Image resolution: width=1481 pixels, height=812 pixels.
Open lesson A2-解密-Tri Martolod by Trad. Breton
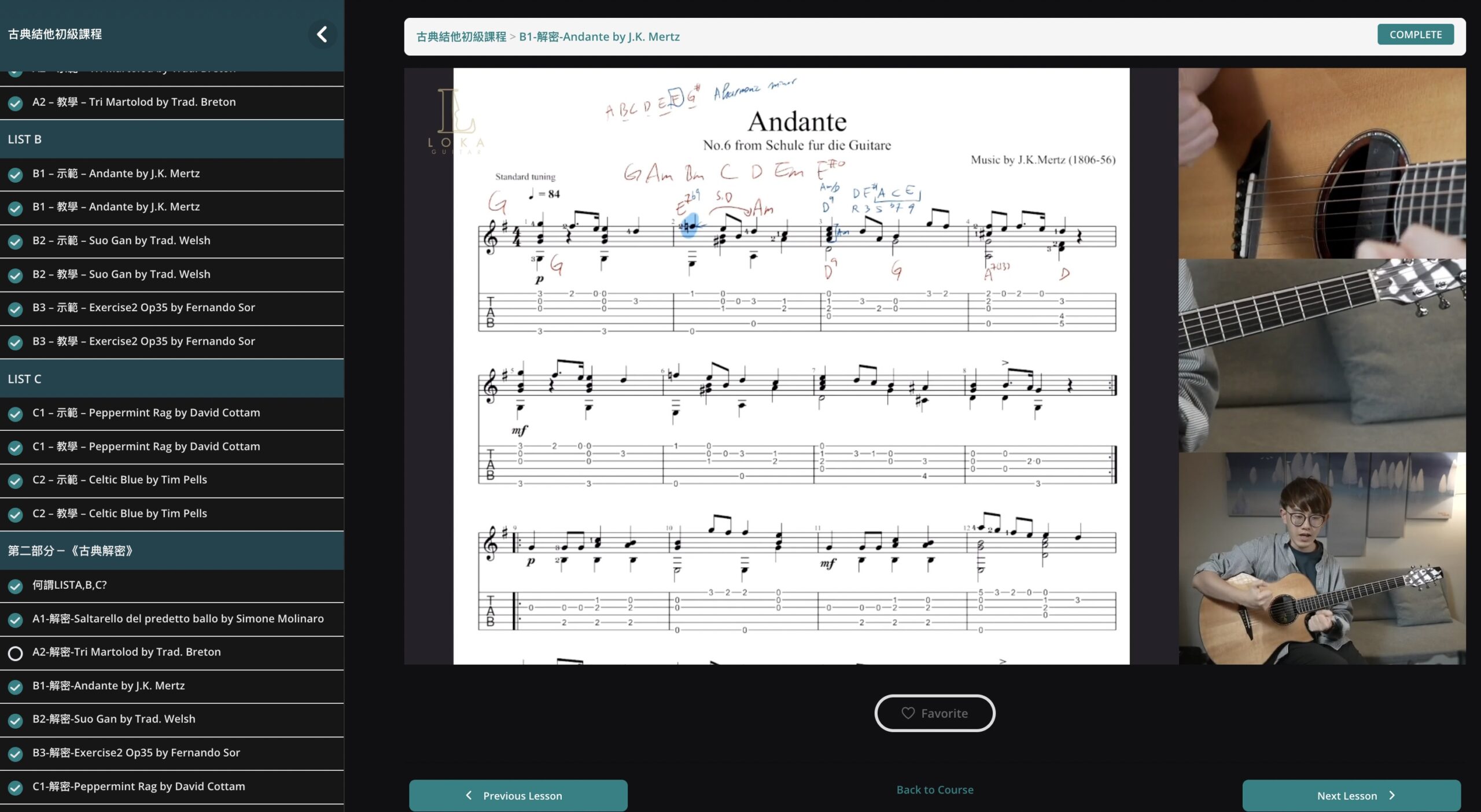pyautogui.click(x=172, y=652)
